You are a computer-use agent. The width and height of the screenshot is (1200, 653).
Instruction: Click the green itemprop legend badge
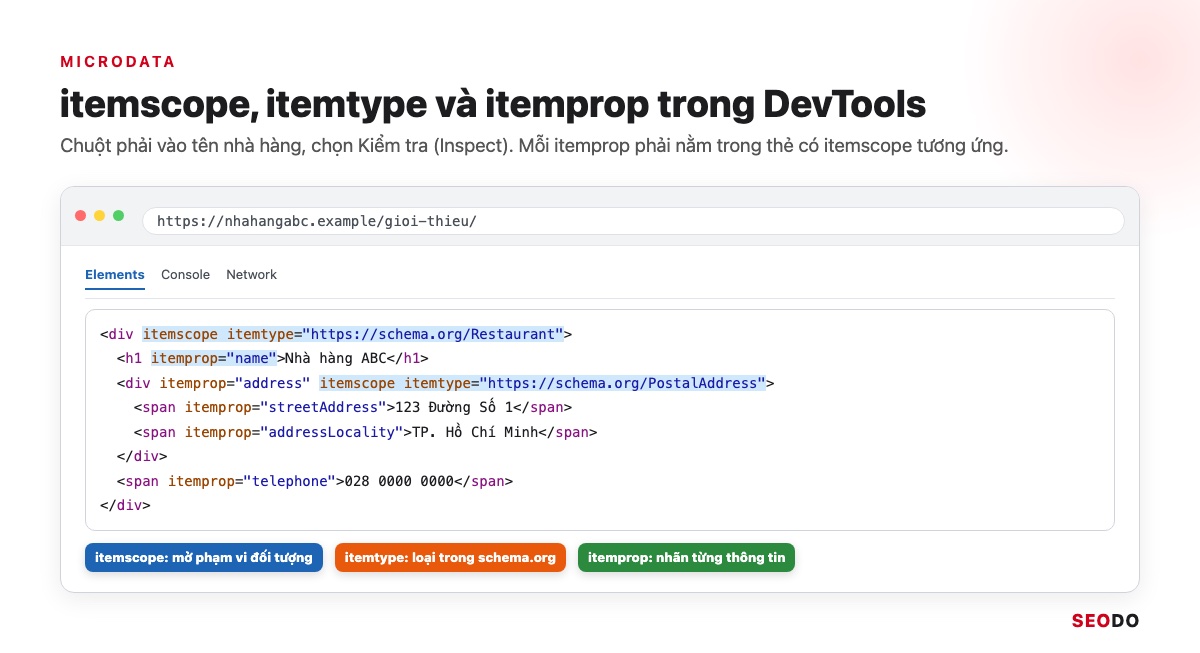click(x=686, y=558)
